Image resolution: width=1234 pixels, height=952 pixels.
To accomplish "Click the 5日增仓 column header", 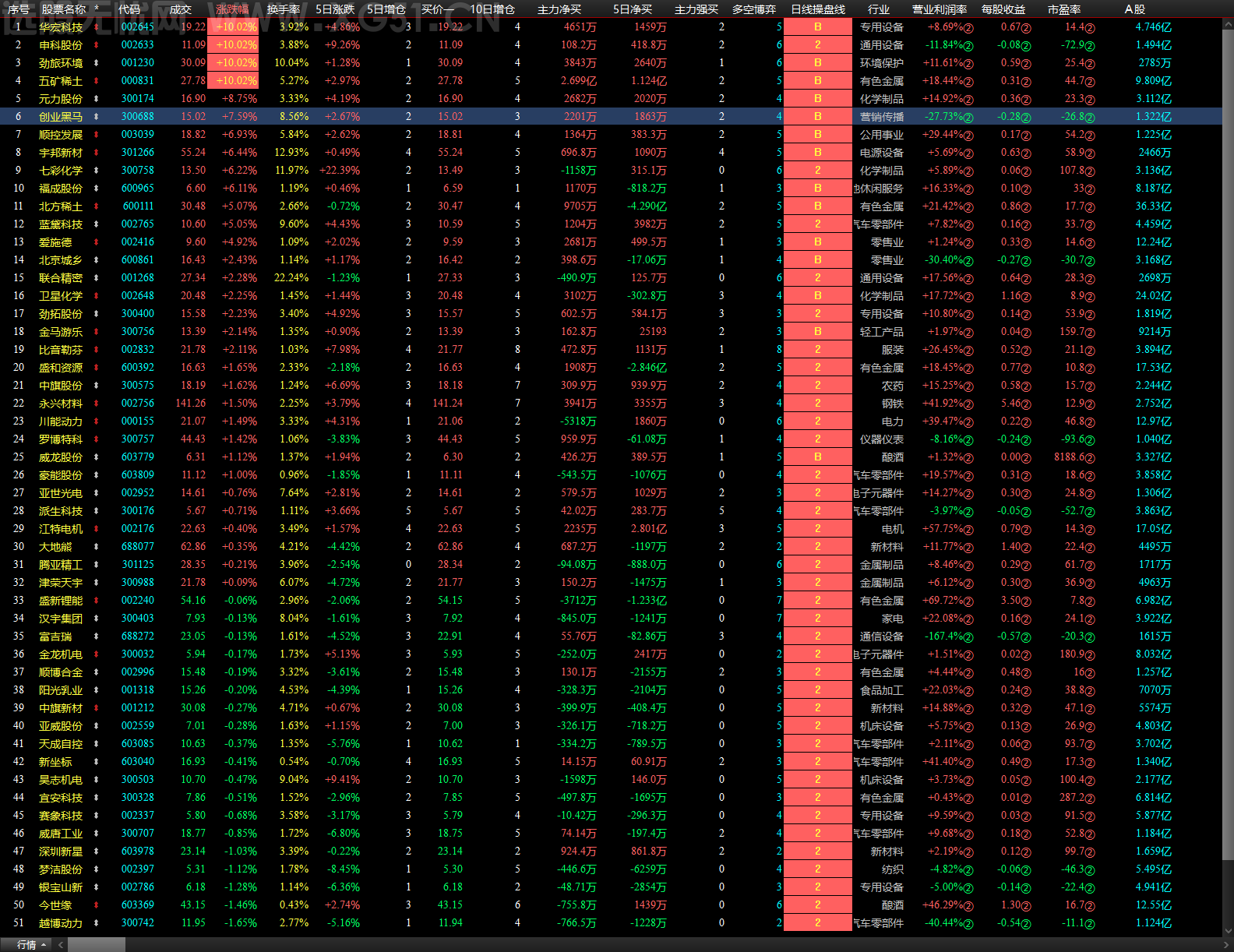I will (386, 9).
